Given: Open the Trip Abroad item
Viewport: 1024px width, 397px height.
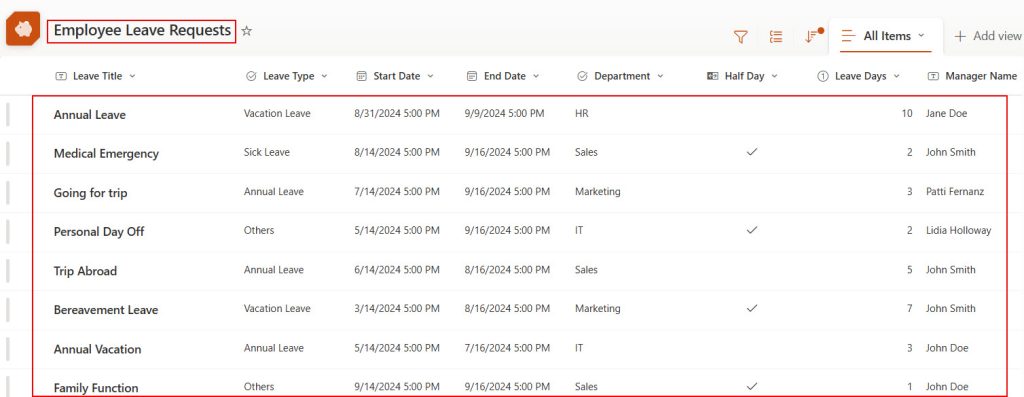Looking at the screenshot, I should (x=85, y=271).
